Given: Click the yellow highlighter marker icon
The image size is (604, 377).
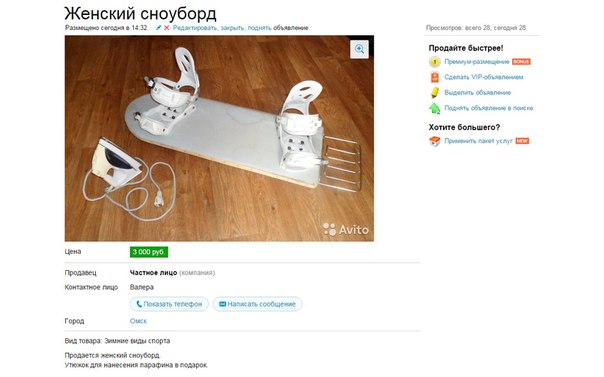Looking at the screenshot, I should (435, 92).
